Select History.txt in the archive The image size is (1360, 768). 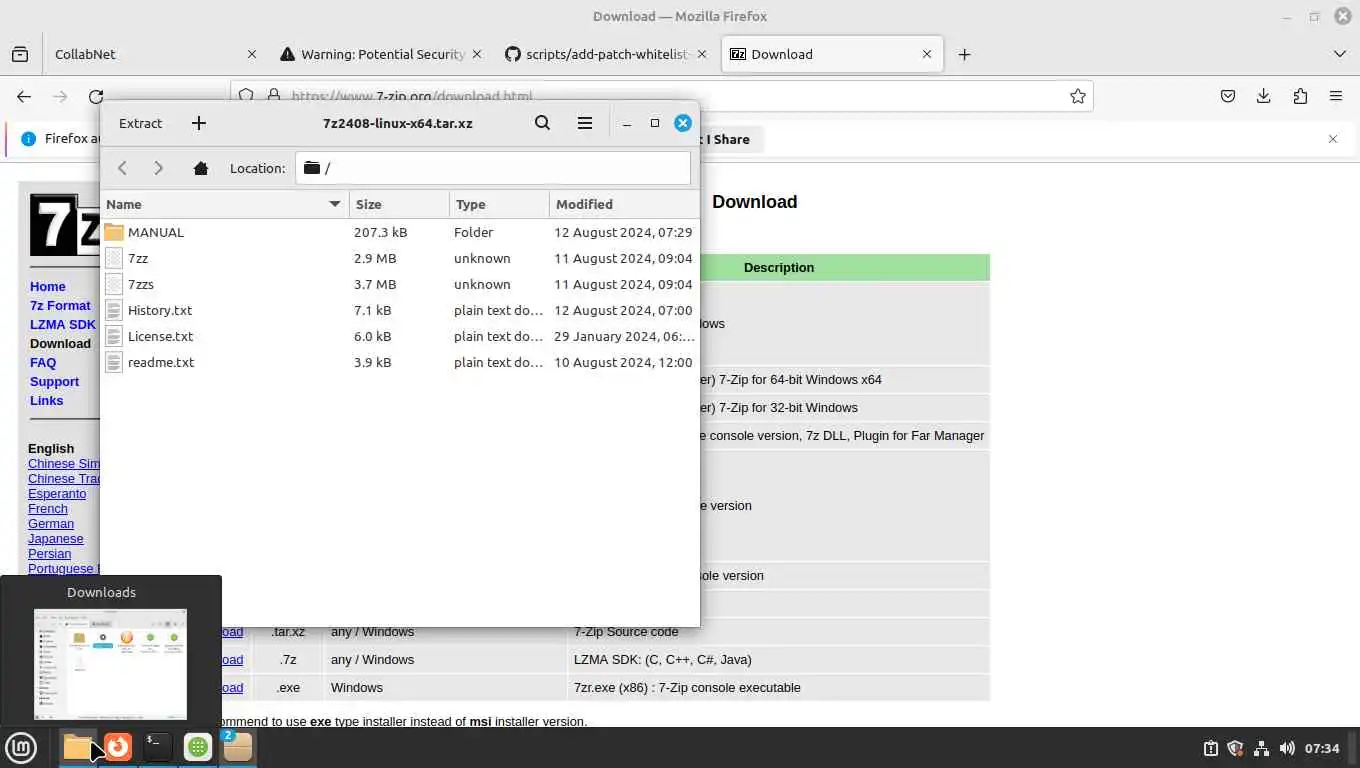pyautogui.click(x=400, y=310)
